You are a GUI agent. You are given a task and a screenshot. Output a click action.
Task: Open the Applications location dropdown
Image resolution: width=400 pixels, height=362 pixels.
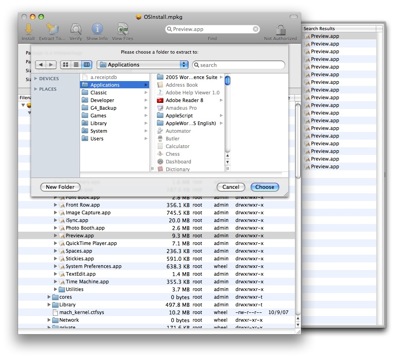click(x=143, y=65)
